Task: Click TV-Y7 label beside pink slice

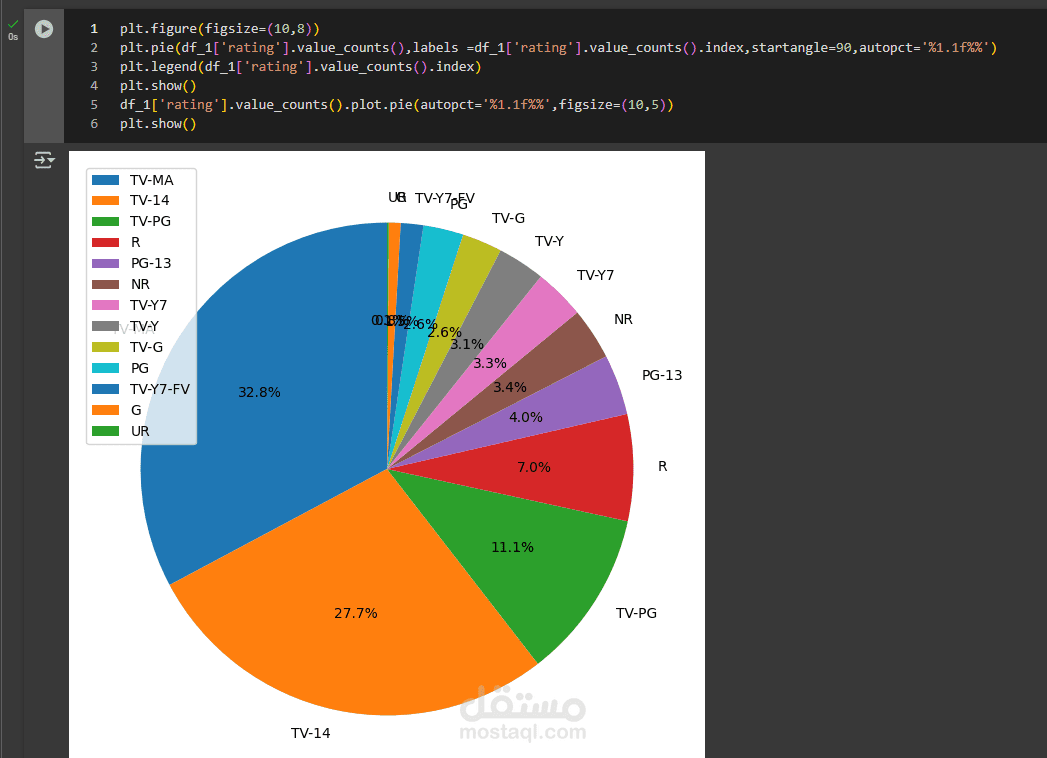Action: click(595, 275)
